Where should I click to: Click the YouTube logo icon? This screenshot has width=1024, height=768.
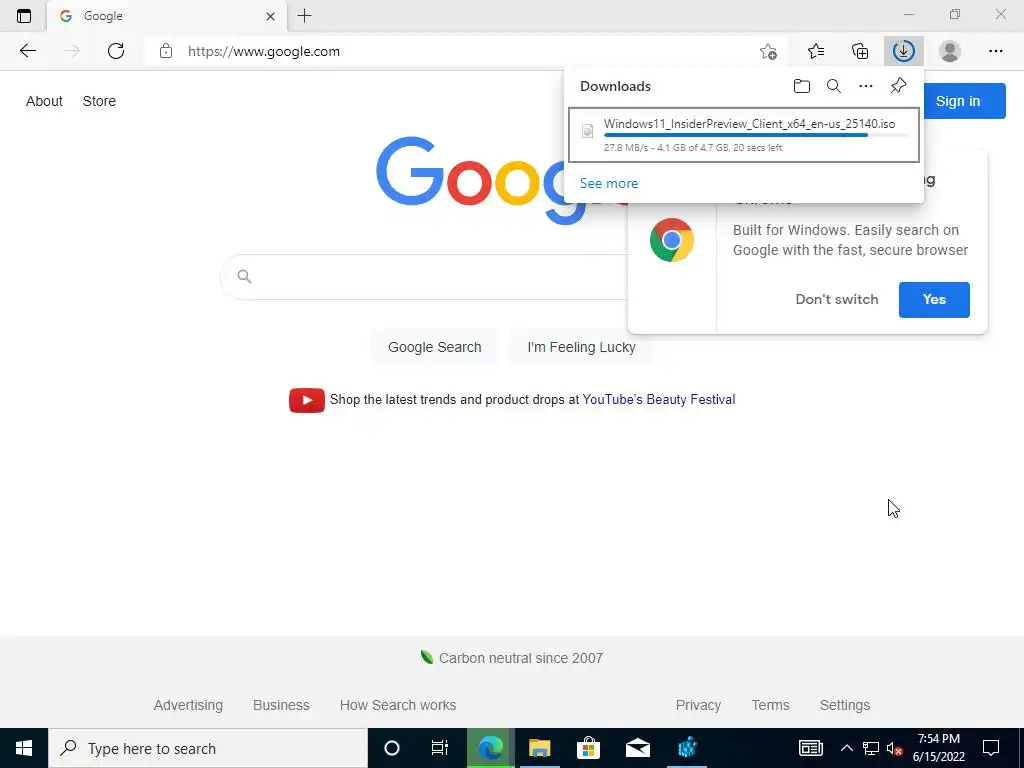307,400
